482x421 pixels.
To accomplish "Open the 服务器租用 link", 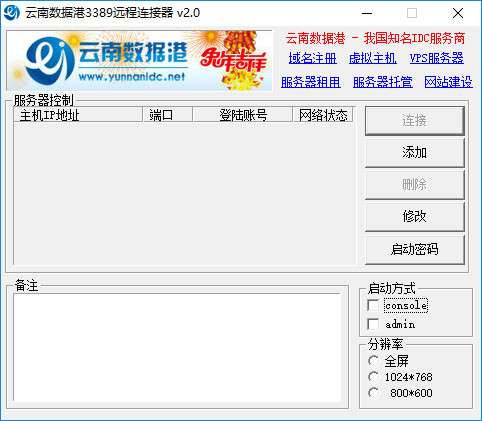I will 311,82.
